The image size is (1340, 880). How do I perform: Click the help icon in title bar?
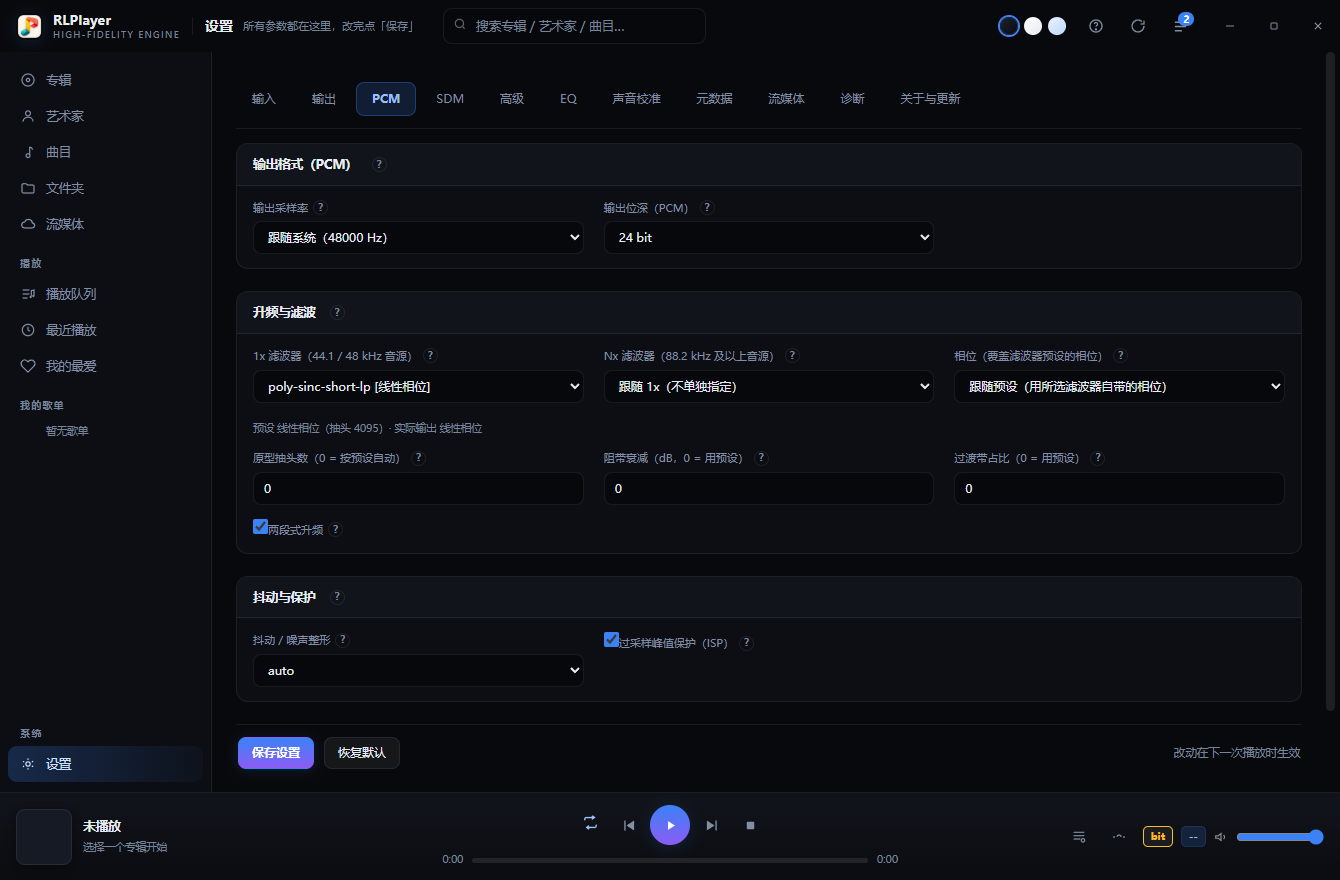(1096, 26)
